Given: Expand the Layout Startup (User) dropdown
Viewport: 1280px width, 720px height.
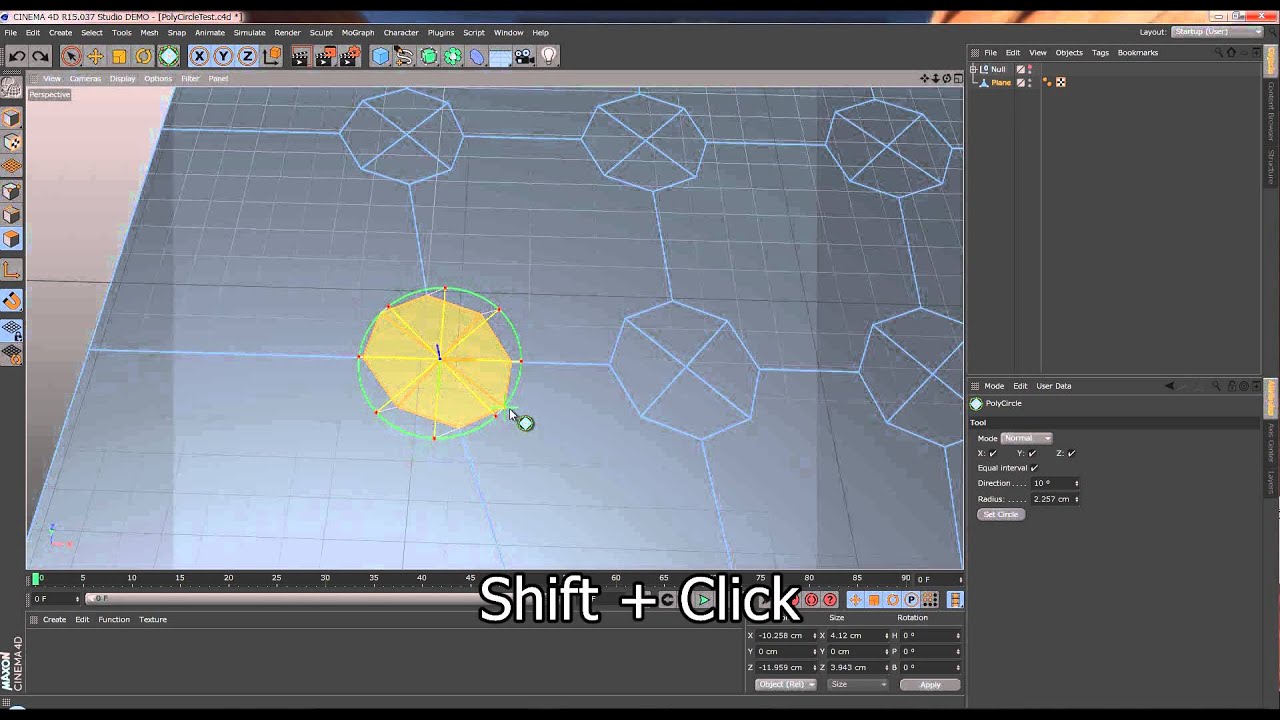Looking at the screenshot, I should 1217,32.
